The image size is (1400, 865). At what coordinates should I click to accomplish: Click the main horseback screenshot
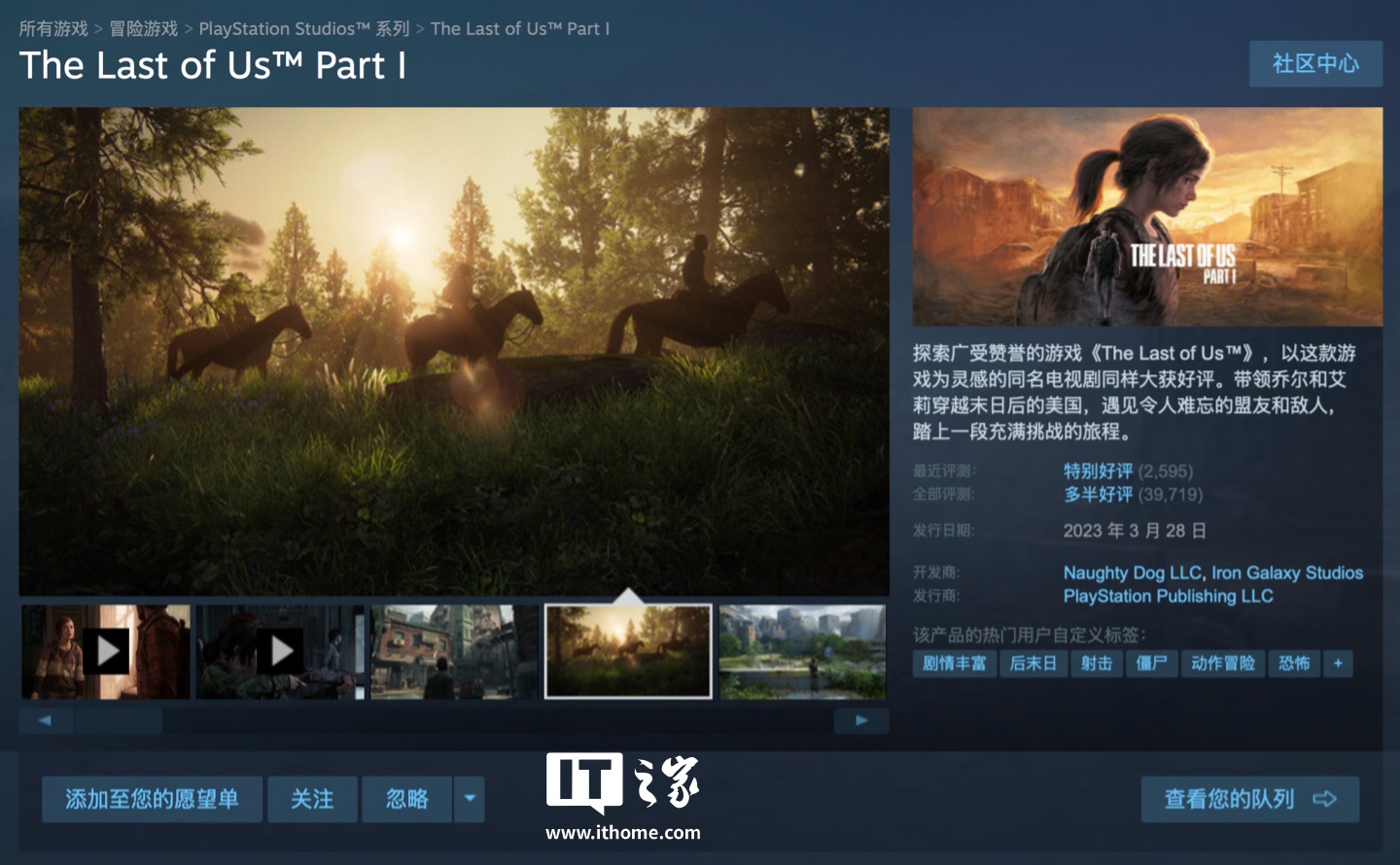click(454, 351)
